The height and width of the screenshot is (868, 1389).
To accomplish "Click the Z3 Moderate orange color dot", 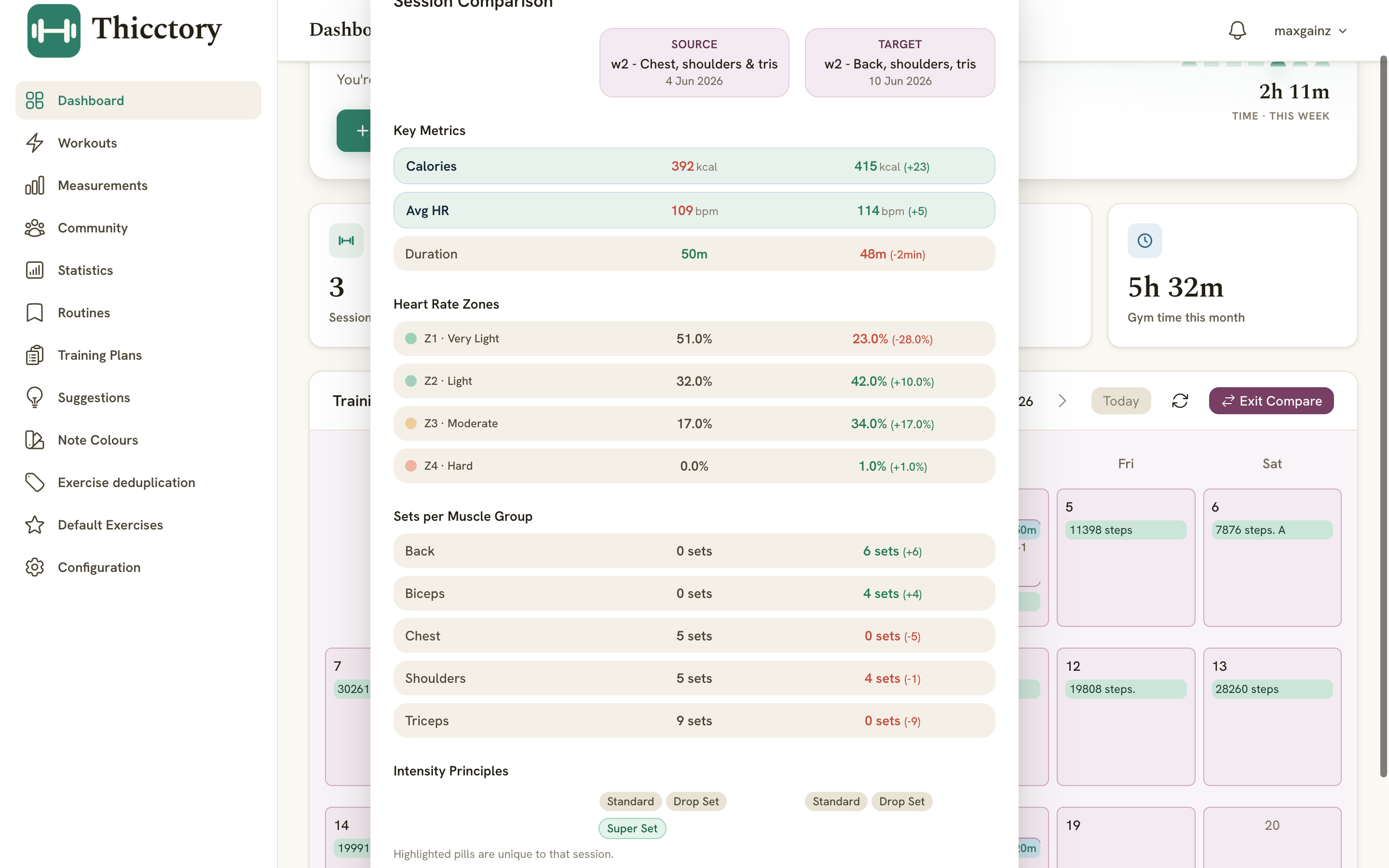I will (x=411, y=424).
